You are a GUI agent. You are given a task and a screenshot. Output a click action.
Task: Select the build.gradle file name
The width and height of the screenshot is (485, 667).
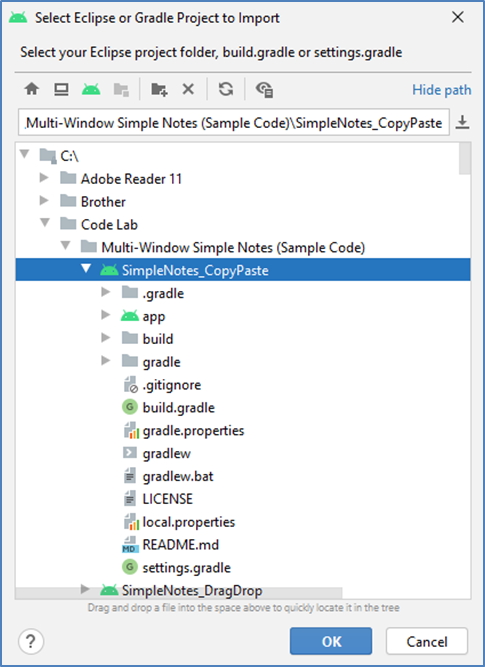click(x=179, y=408)
